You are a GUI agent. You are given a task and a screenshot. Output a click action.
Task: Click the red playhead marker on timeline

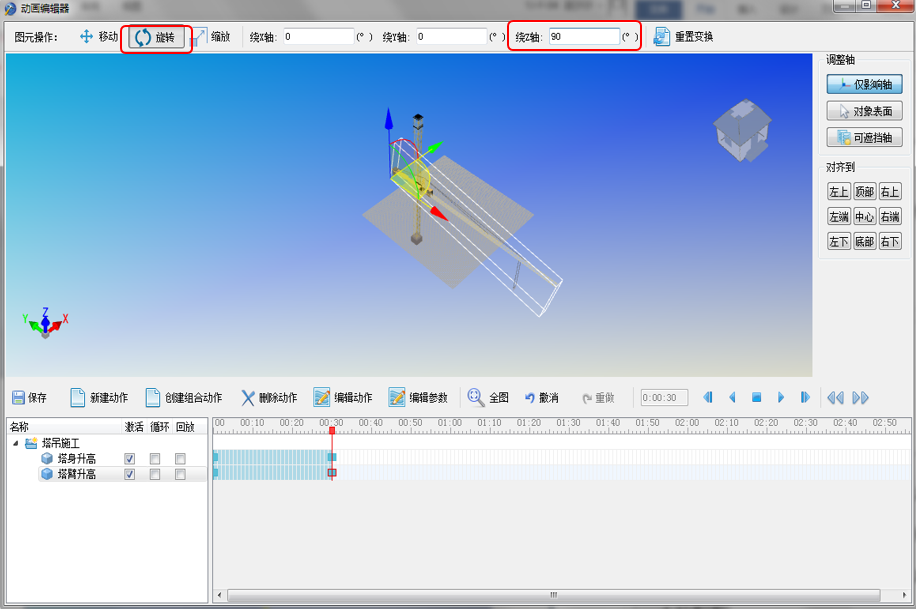tap(332, 430)
